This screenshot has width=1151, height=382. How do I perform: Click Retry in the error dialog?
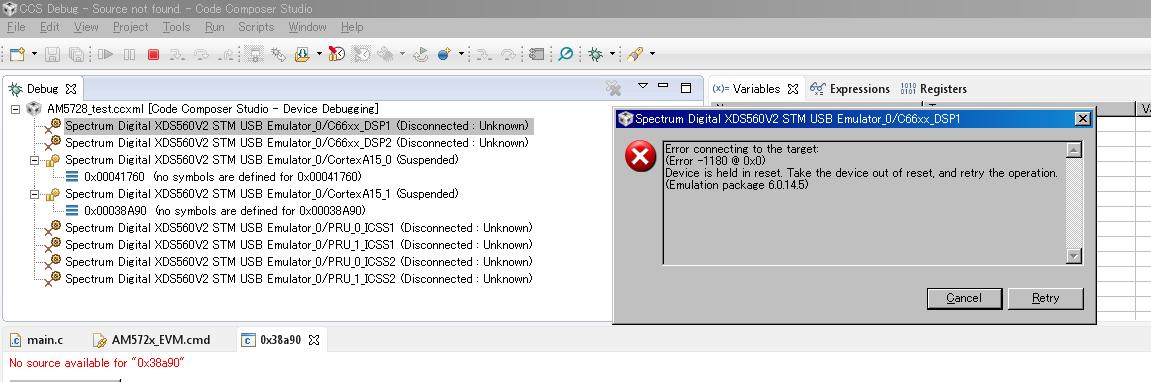click(1045, 298)
